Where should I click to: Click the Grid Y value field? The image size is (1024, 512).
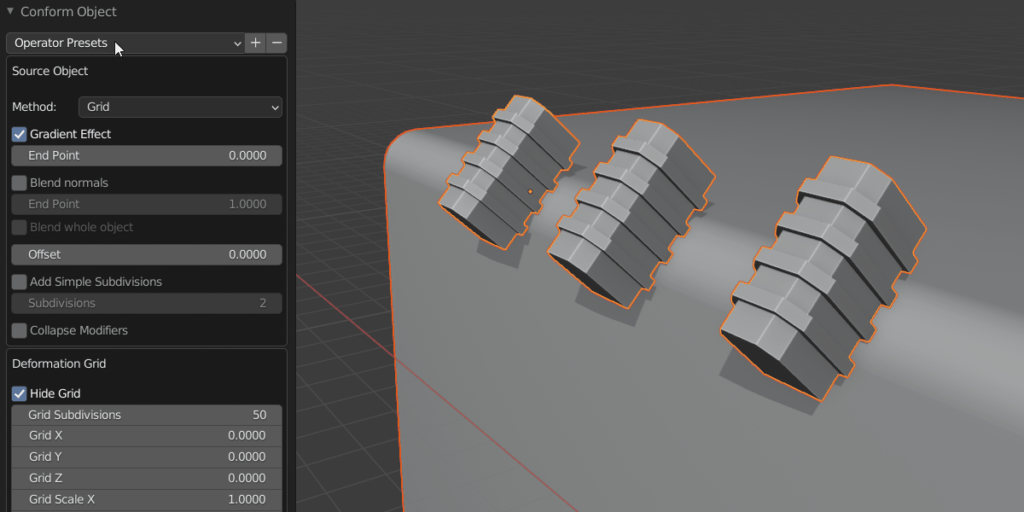pyautogui.click(x=146, y=457)
